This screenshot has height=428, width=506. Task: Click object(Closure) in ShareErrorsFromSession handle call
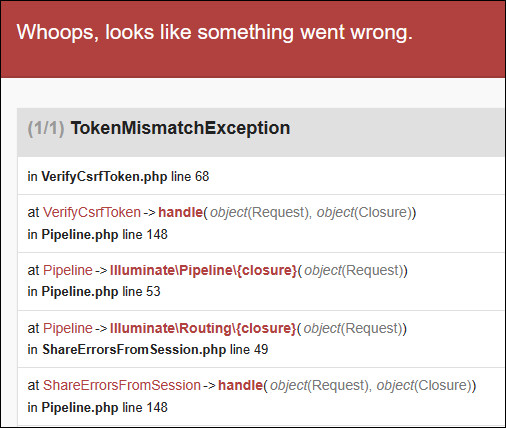click(x=424, y=385)
